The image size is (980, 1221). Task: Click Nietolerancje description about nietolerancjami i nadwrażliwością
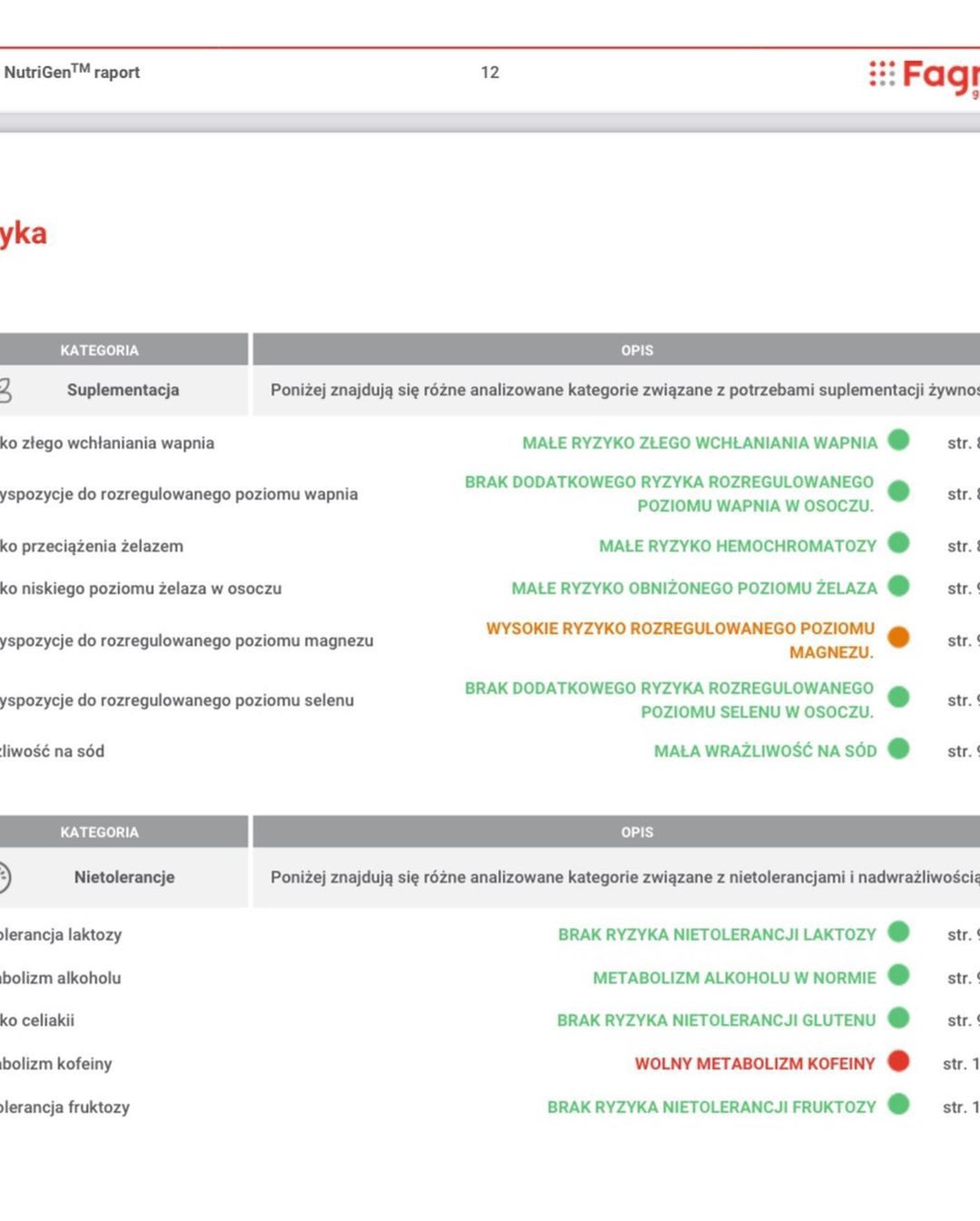click(x=625, y=877)
